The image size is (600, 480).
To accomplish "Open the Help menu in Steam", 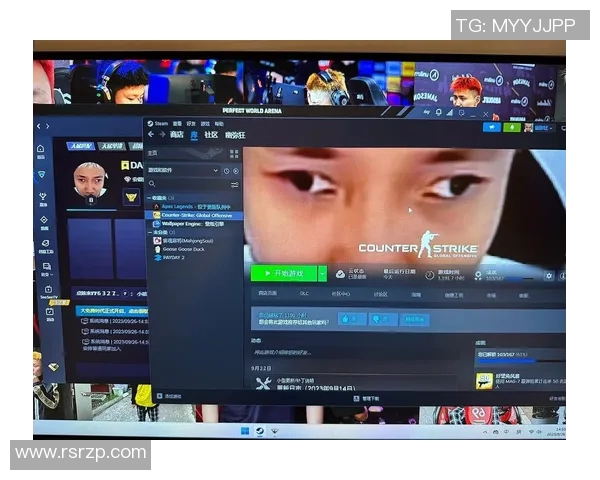I will pos(219,124).
